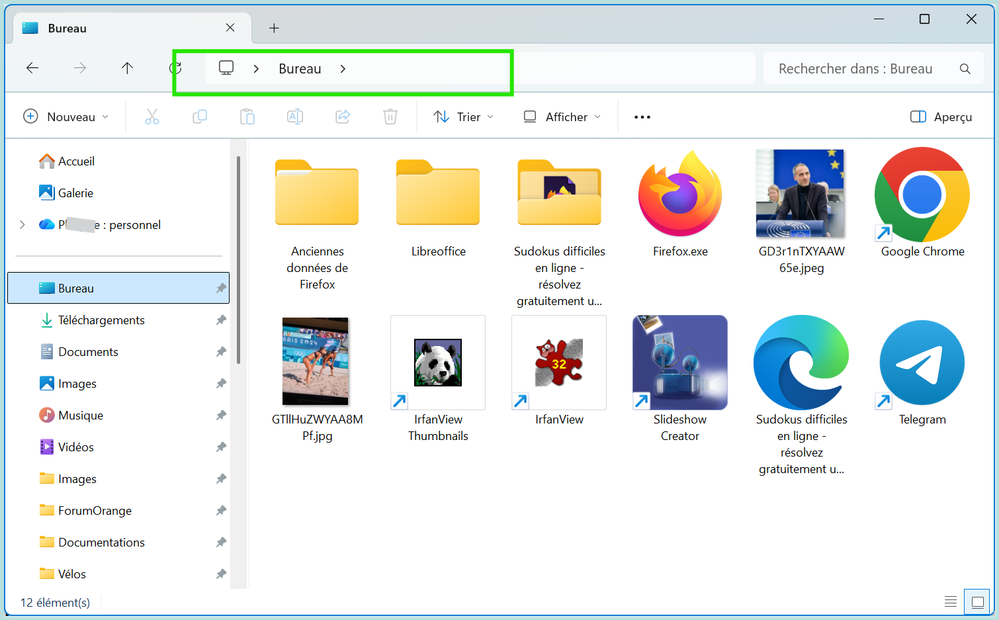Select the Google Chrome shortcut

click(x=922, y=194)
